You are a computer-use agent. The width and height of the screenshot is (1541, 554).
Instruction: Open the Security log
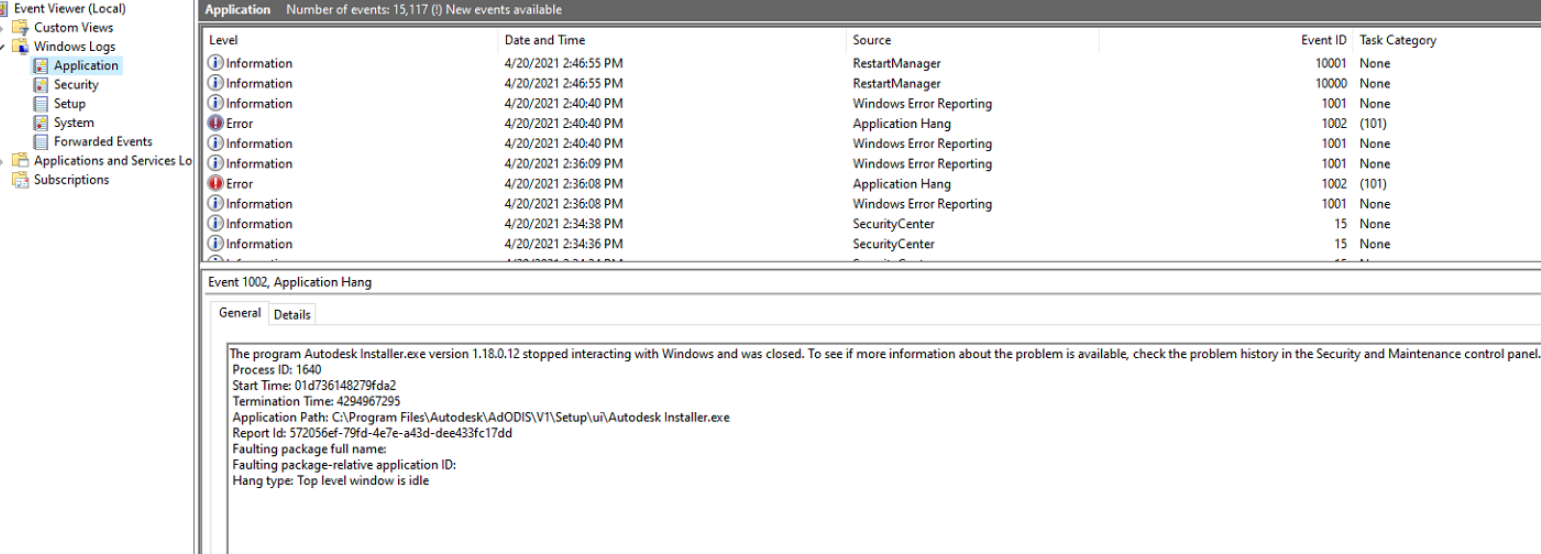click(x=76, y=85)
